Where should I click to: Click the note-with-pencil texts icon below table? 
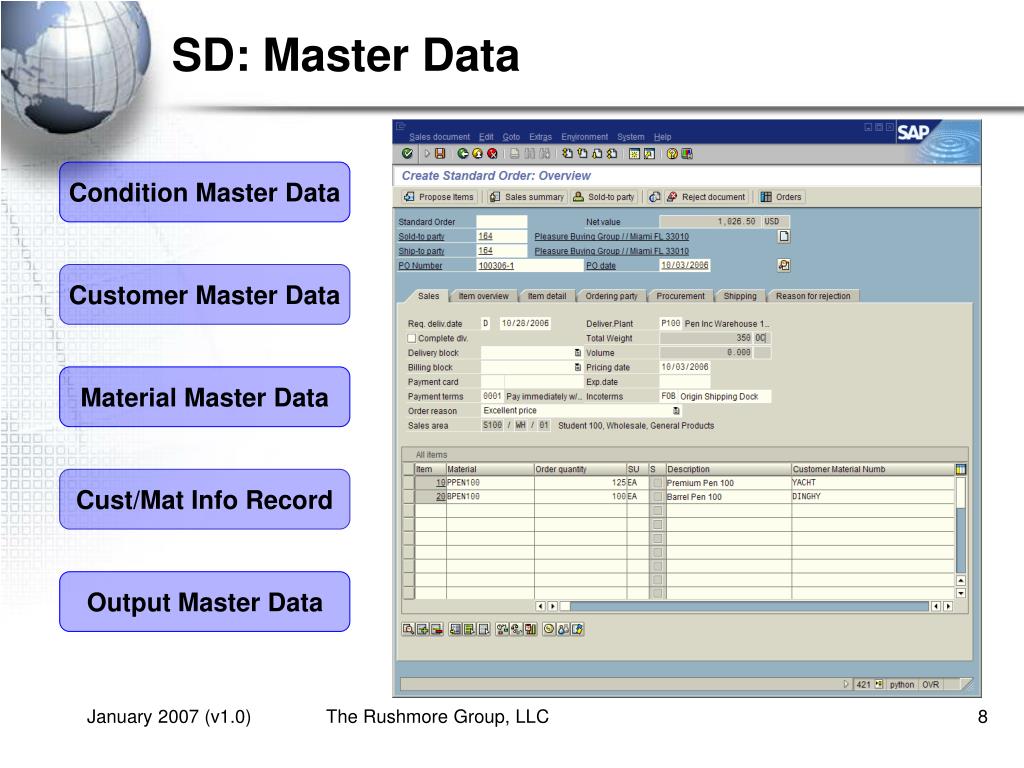(x=577, y=629)
